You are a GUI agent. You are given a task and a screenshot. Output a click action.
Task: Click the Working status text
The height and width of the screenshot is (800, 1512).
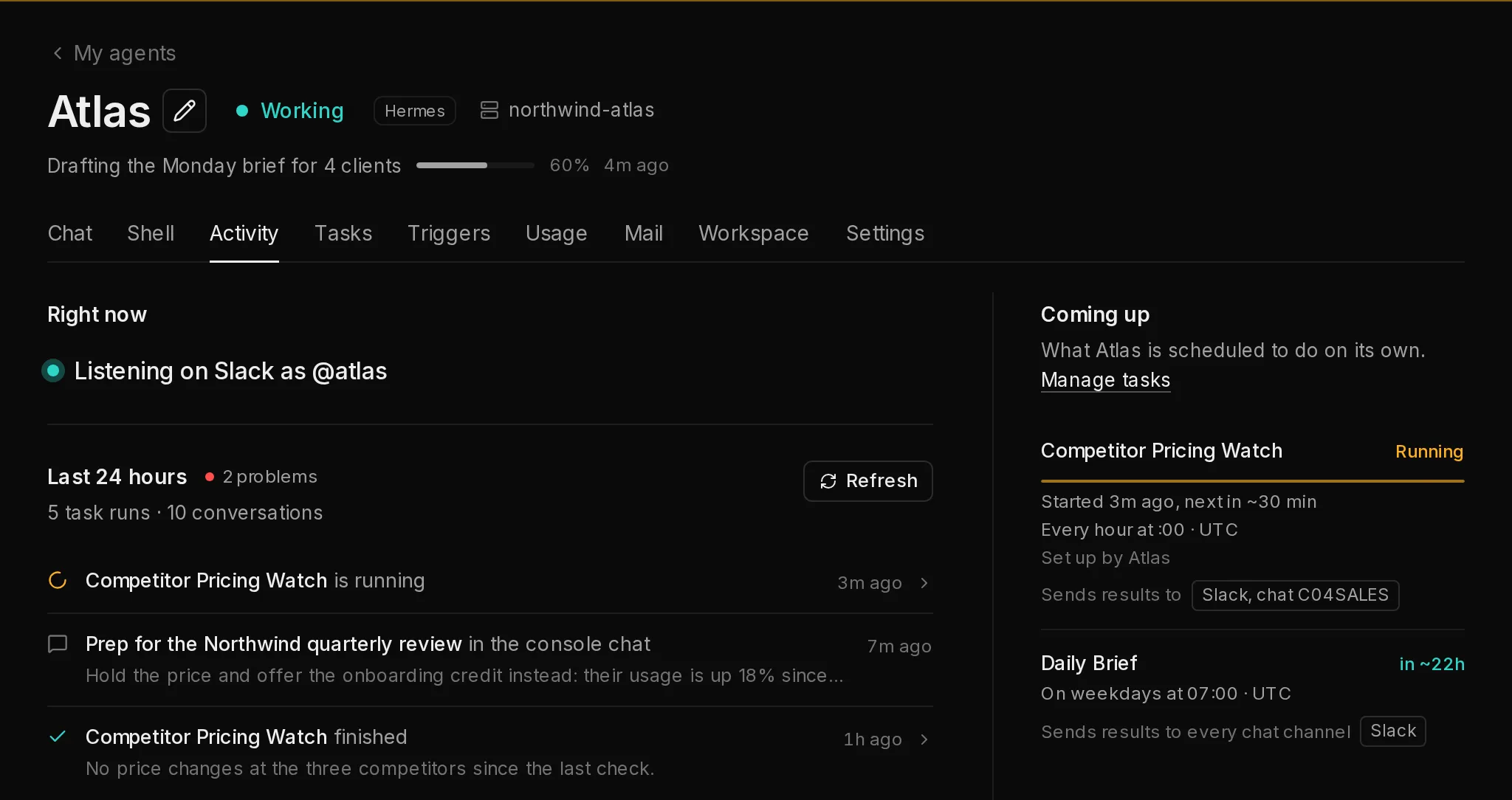(303, 111)
